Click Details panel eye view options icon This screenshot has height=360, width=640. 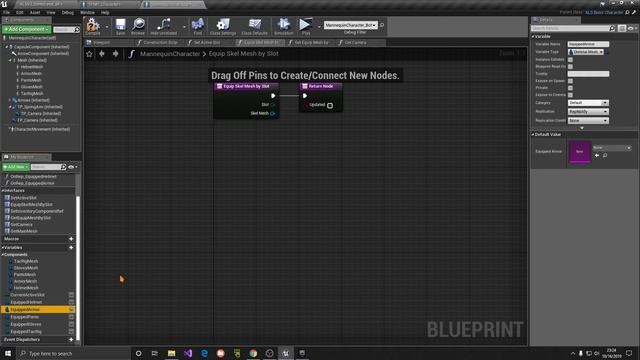point(631,28)
